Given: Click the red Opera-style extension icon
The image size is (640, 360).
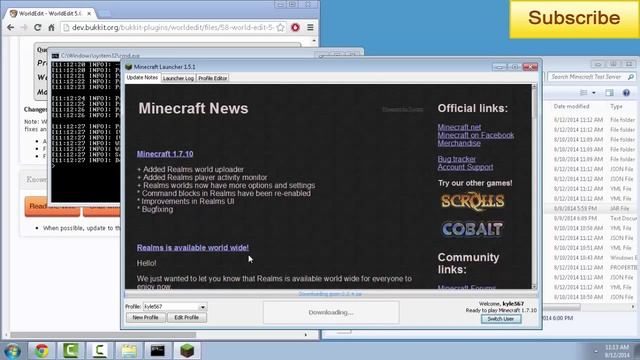Looking at the screenshot, I should [x=296, y=28].
